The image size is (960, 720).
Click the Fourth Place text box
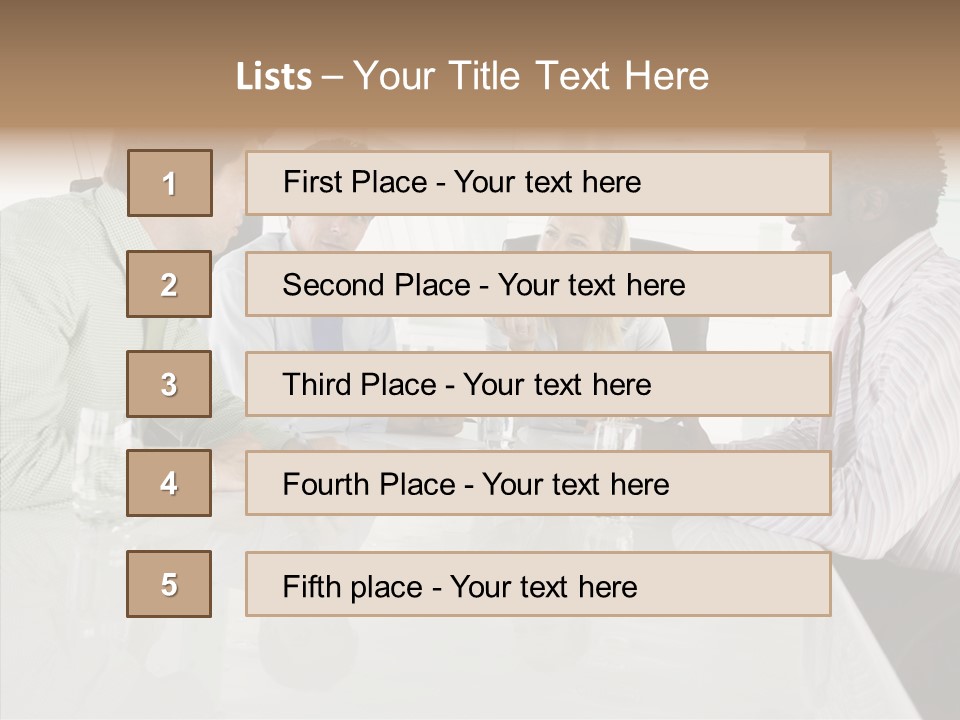tap(538, 483)
